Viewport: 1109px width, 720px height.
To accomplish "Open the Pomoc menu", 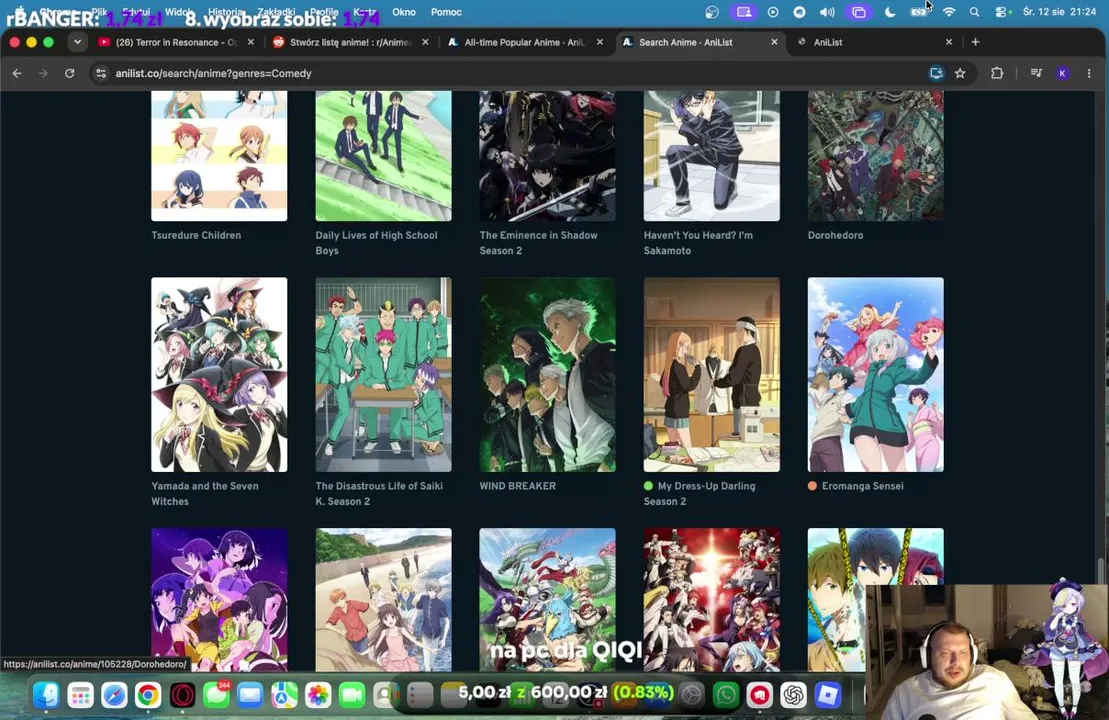I will pos(446,12).
